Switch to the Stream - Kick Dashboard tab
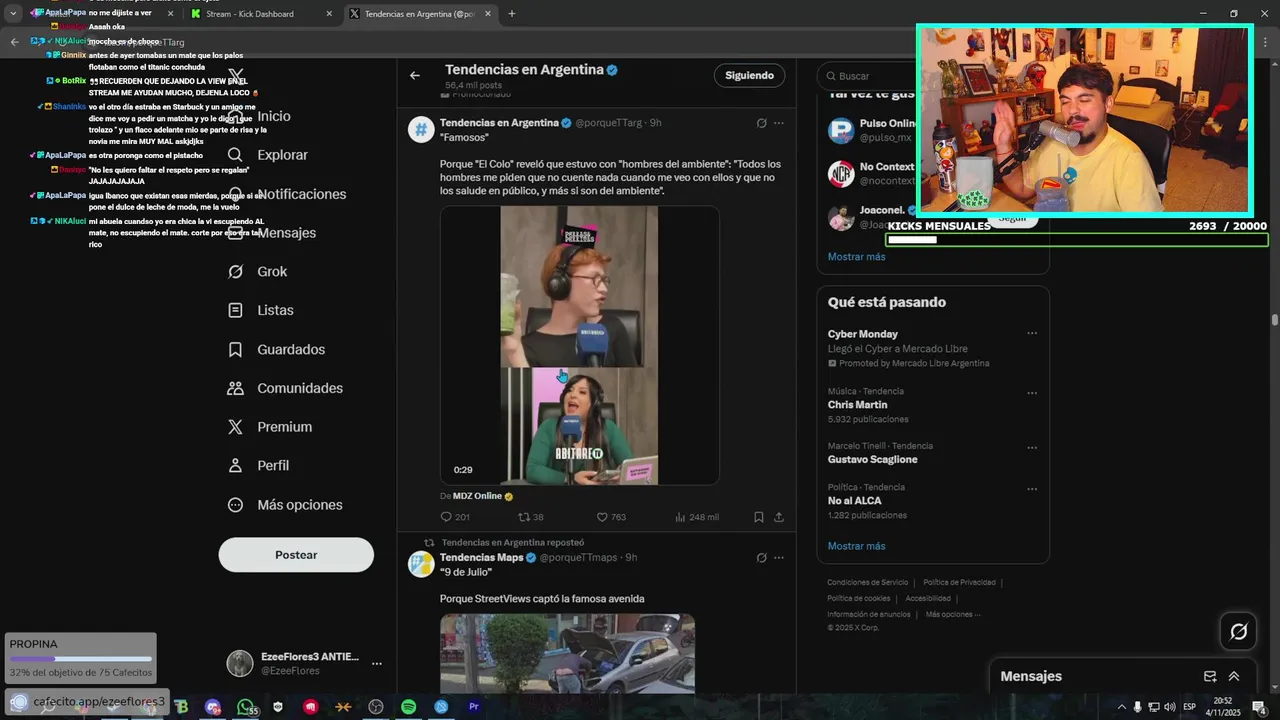The height and width of the screenshot is (720, 1280). [260, 14]
